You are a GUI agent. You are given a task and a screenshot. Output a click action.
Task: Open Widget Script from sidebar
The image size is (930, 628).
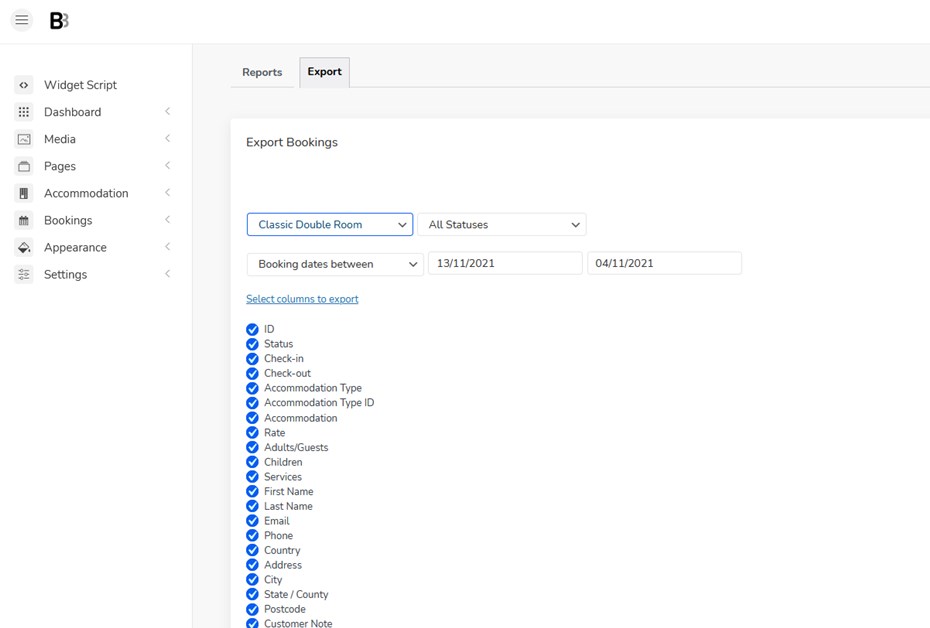[x=80, y=85]
